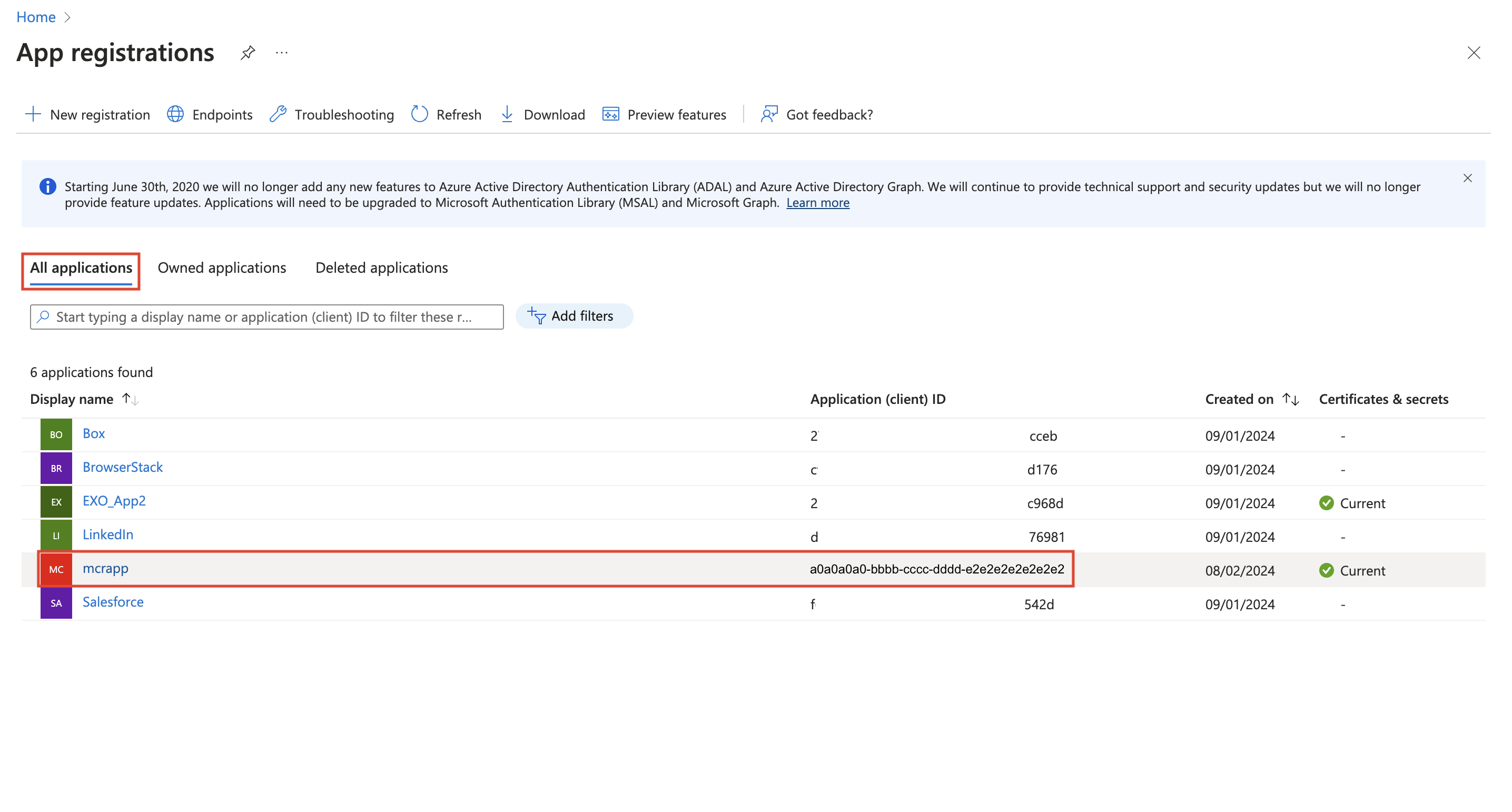Image resolution: width=1512 pixels, height=812 pixels.
Task: Click the mcrapp created date 08/02/2024
Action: [1240, 570]
